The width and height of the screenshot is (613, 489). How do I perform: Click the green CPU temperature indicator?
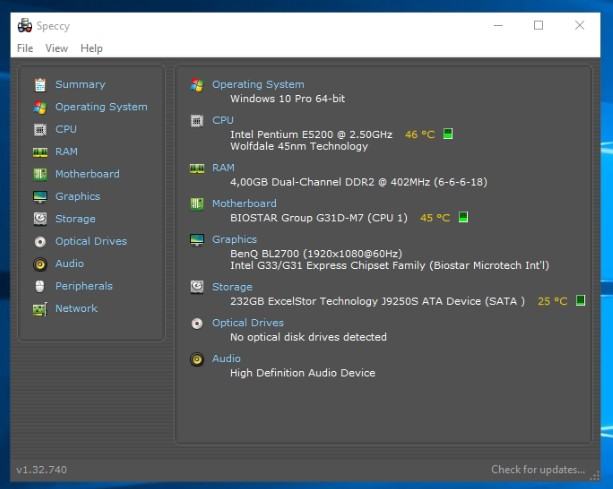(448, 134)
